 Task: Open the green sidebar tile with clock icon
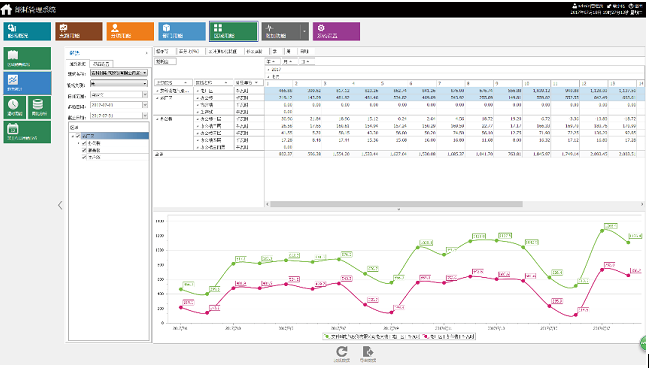pyautogui.click(x=14, y=108)
